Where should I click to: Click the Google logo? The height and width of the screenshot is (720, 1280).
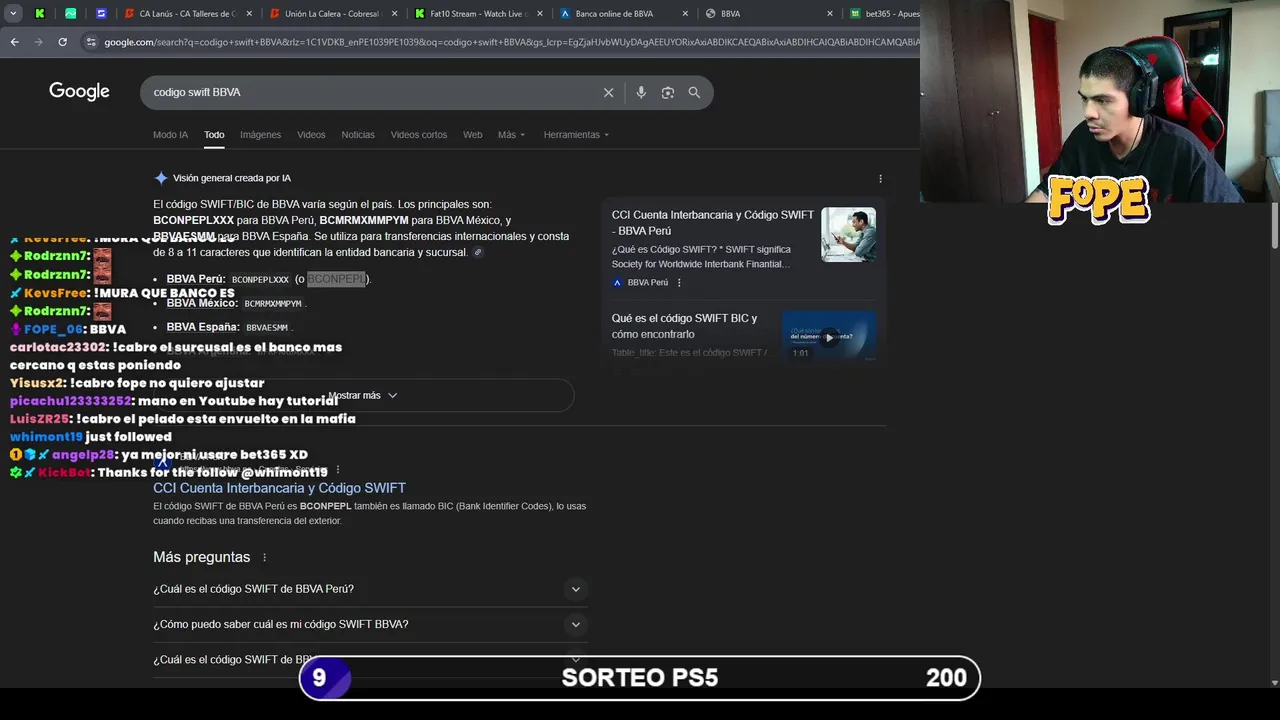(79, 92)
